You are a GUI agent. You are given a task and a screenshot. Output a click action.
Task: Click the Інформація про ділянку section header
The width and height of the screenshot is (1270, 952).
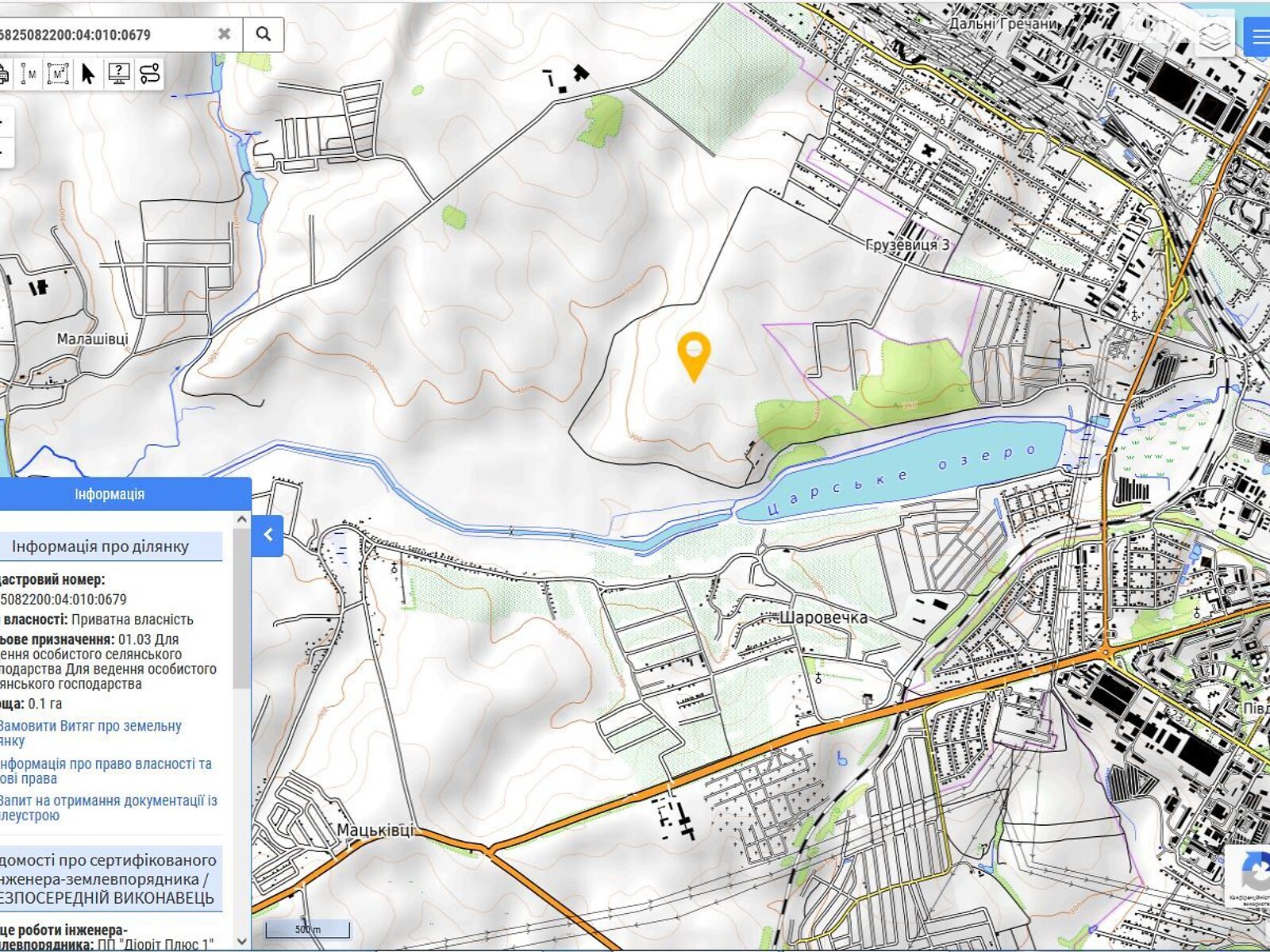click(x=100, y=546)
